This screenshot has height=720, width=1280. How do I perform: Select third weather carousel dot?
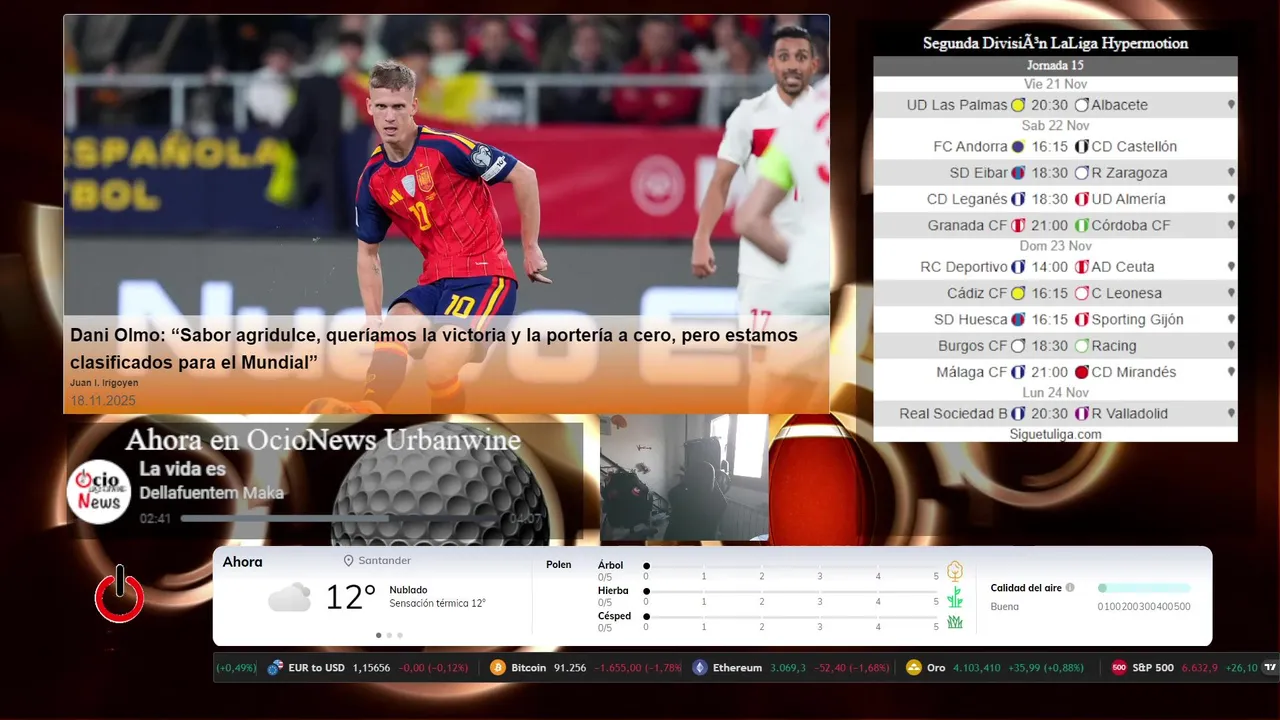pos(400,635)
